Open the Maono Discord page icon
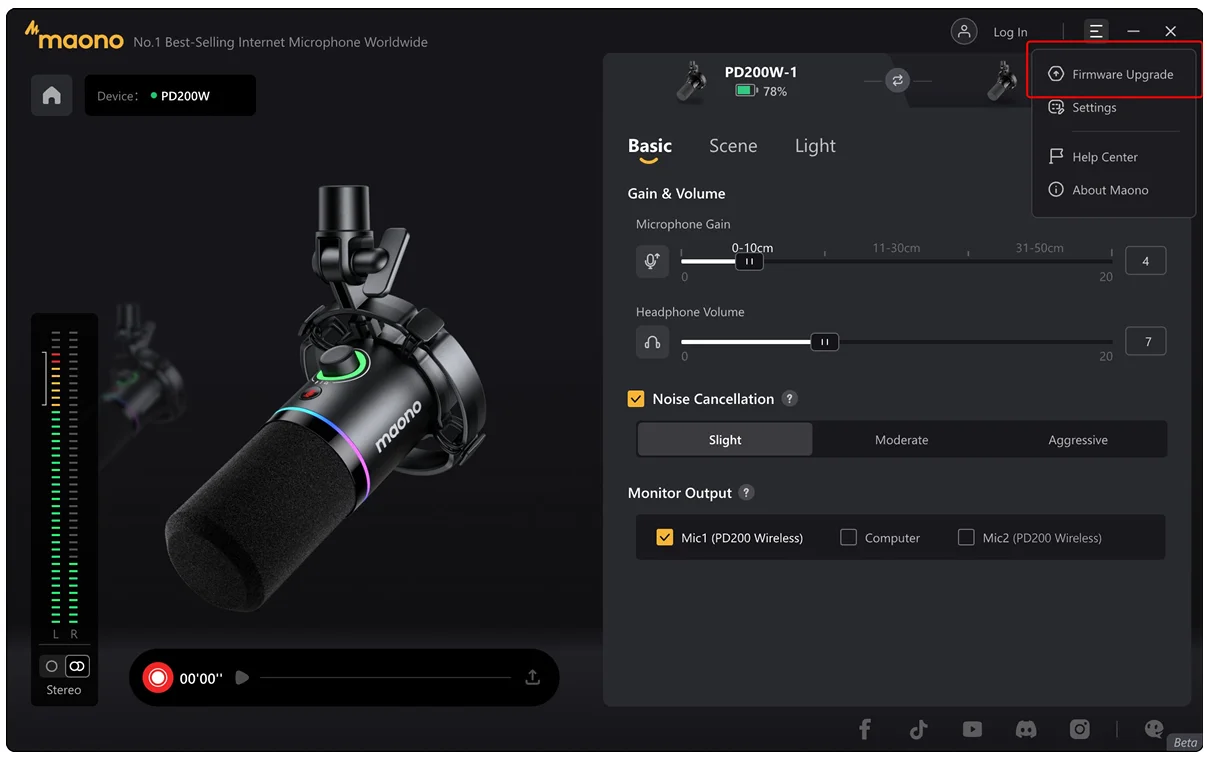1207x760 pixels. click(x=1026, y=729)
